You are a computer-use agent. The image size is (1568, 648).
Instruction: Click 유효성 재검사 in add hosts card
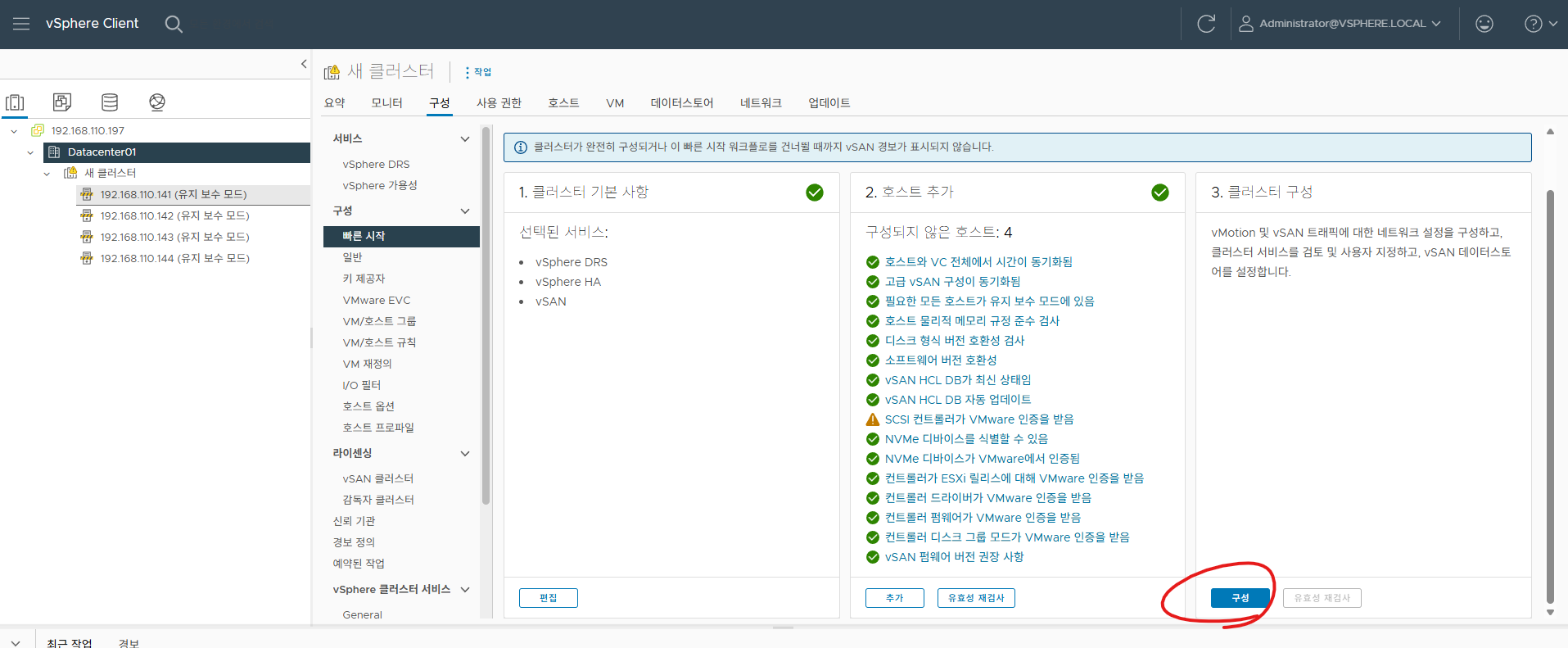(976, 598)
